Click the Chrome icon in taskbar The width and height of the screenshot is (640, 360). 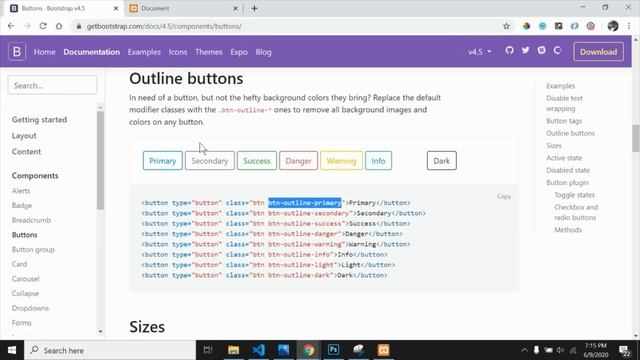[308, 350]
